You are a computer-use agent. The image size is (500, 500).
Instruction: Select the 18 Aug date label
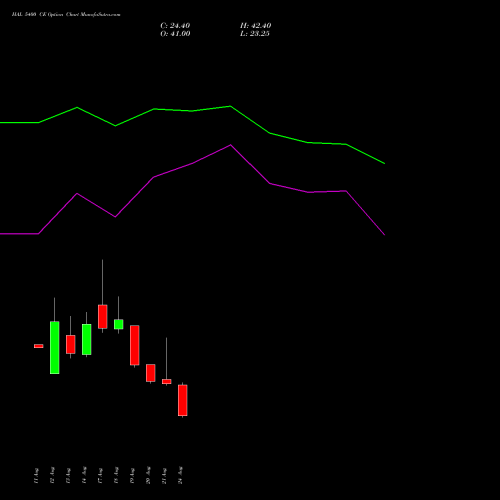pyautogui.click(x=116, y=476)
